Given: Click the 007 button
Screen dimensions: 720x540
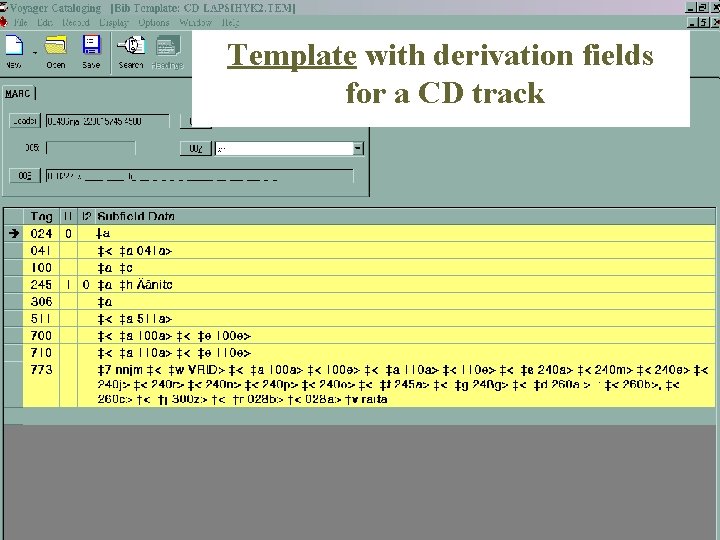Looking at the screenshot, I should click(196, 148).
